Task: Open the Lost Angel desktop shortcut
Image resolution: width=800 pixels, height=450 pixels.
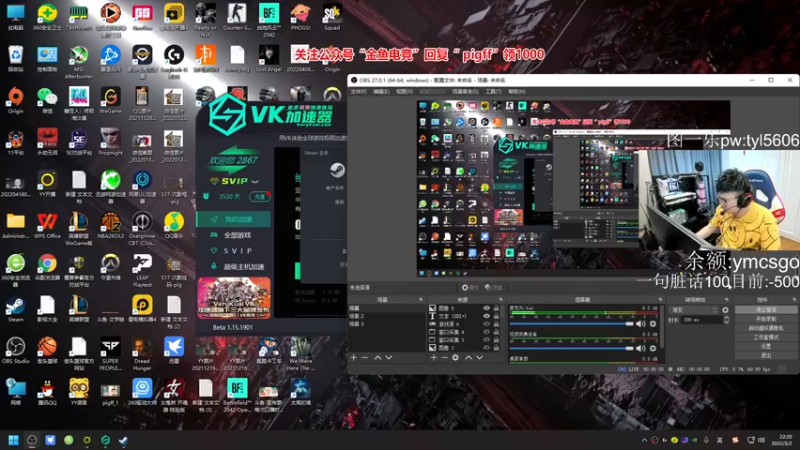Action: 268,59
